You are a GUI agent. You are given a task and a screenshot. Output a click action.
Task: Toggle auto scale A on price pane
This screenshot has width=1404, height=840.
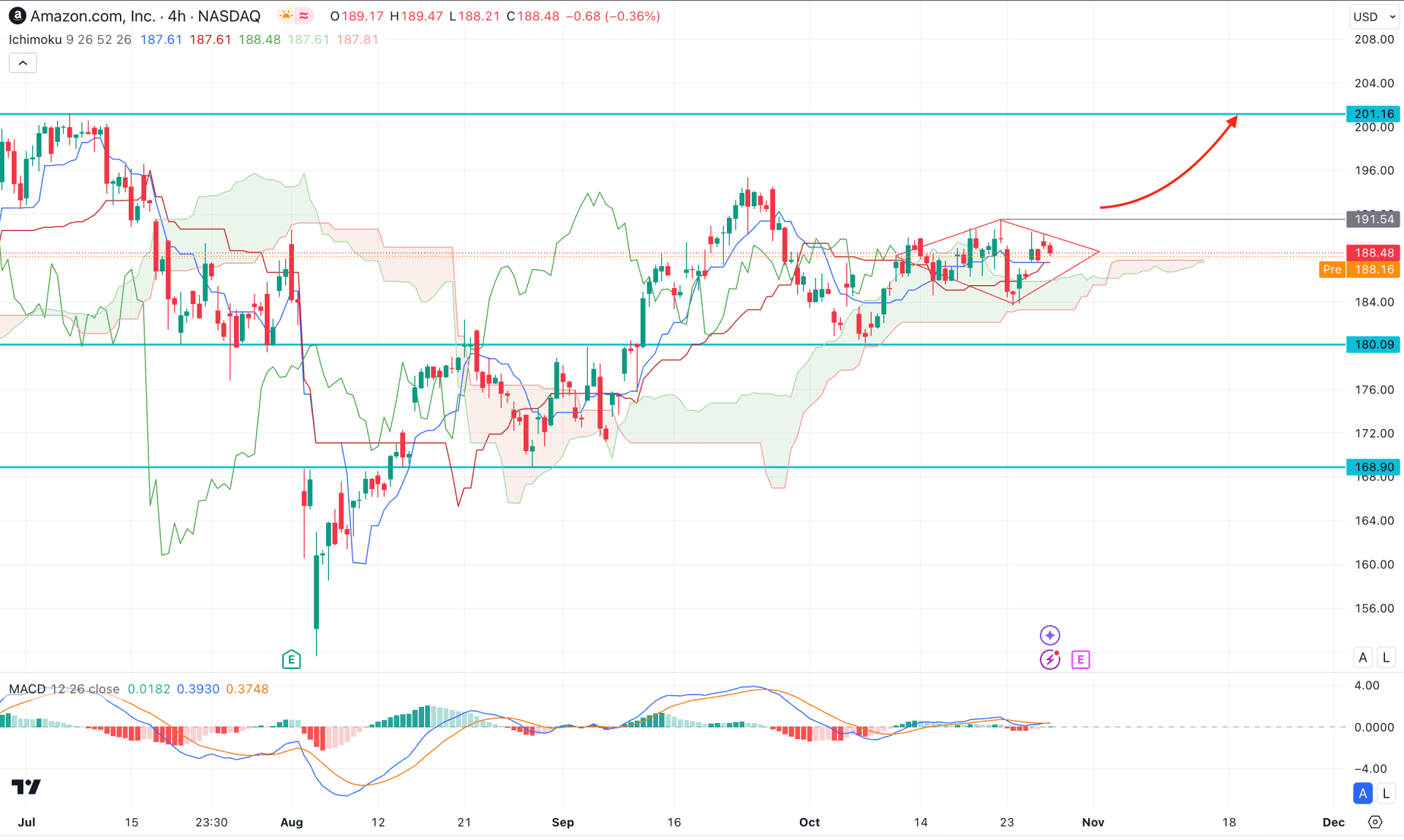pos(1362,657)
